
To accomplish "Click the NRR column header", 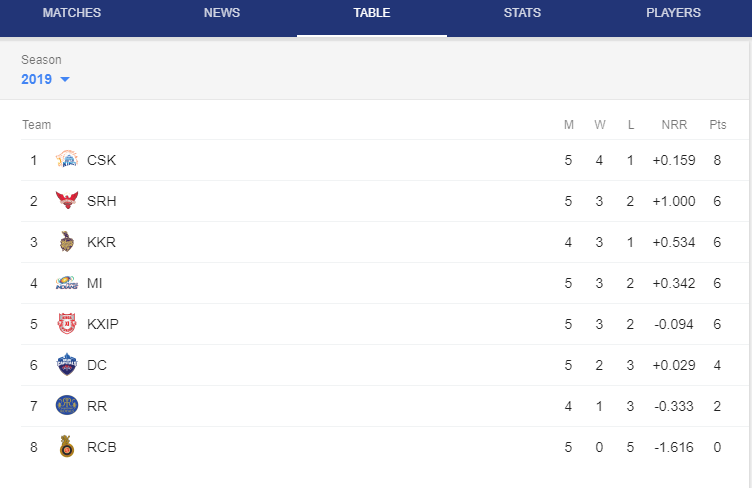I will [674, 125].
